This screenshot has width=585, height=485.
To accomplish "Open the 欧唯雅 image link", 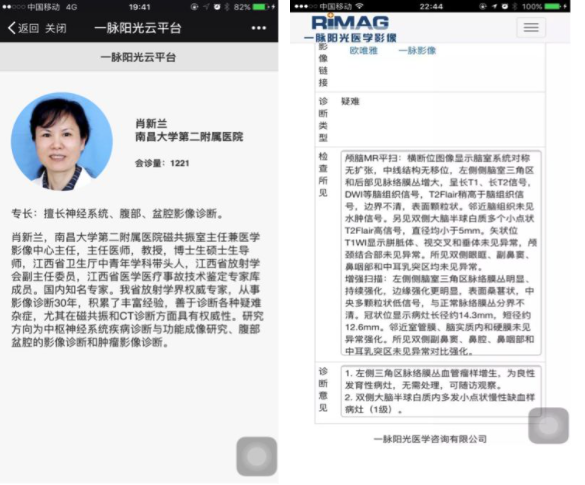I will coord(363,50).
